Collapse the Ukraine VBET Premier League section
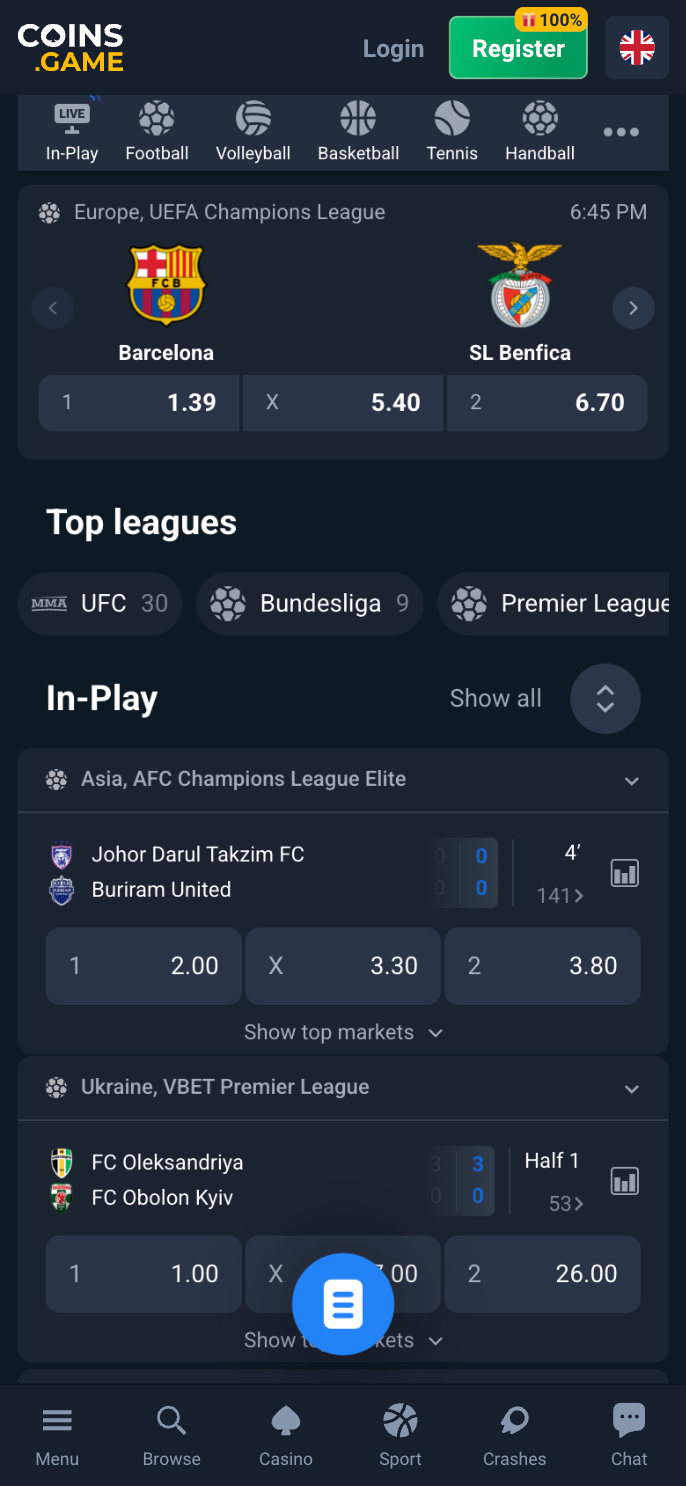This screenshot has height=1486, width=686. coord(632,1088)
